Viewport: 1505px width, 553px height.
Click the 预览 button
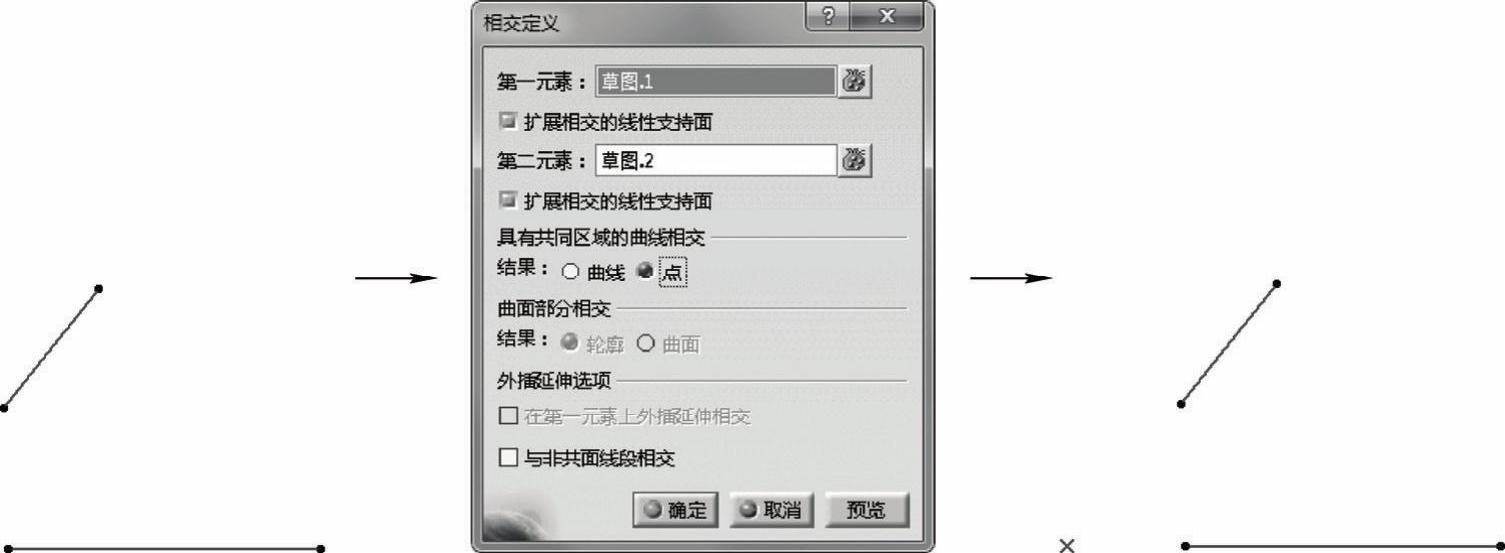click(x=866, y=509)
